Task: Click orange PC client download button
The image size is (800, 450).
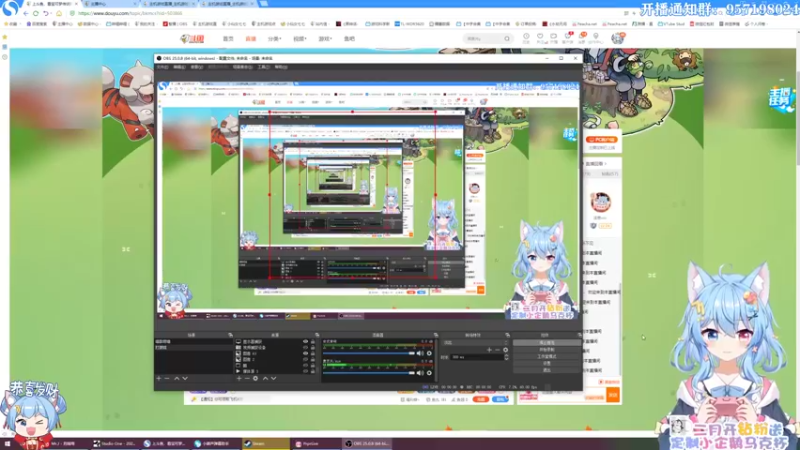Action: point(602,139)
